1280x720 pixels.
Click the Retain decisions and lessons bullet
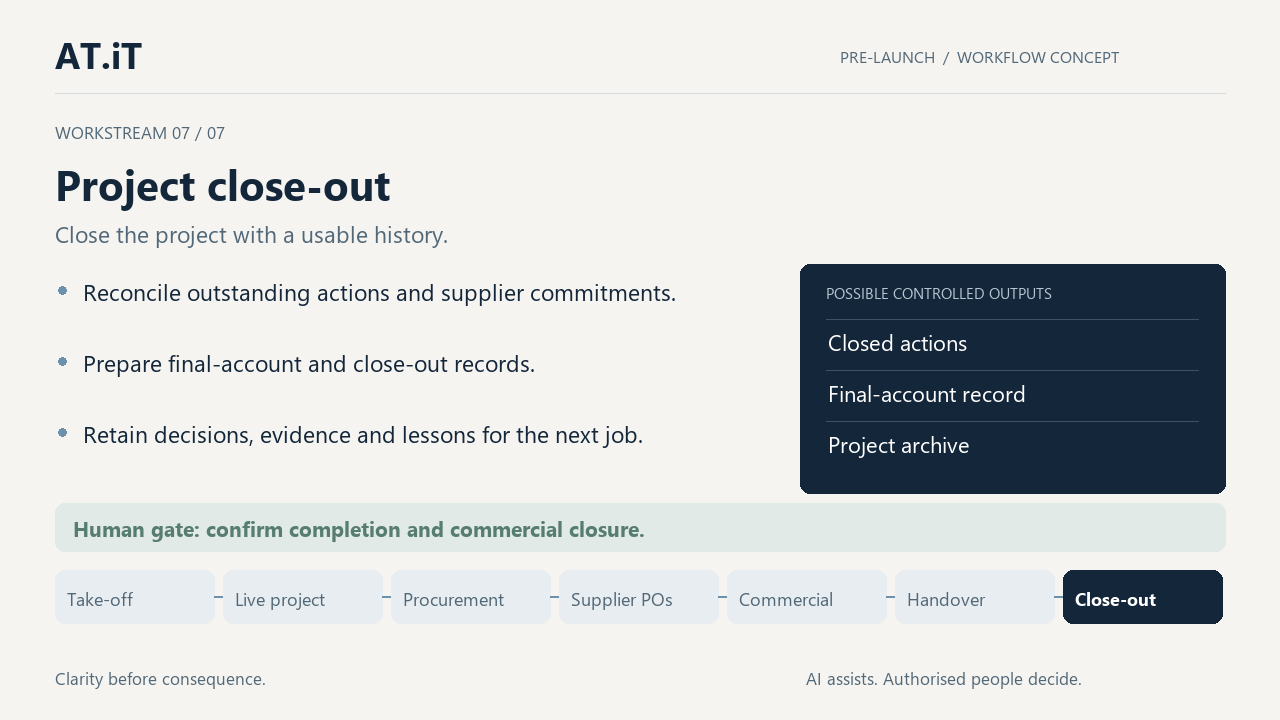(363, 436)
